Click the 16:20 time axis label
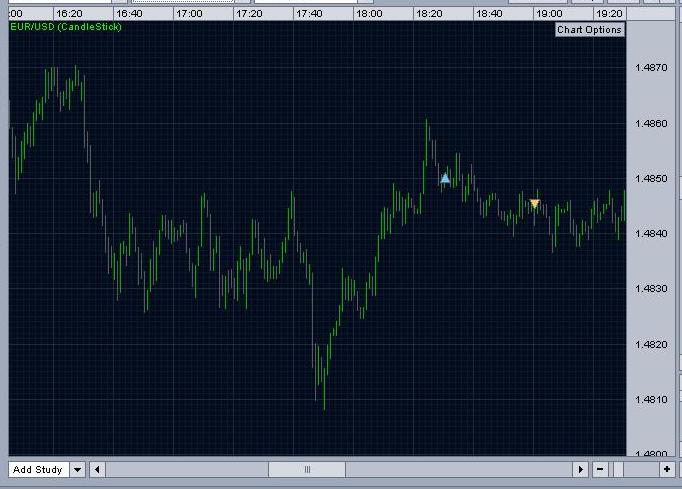The image size is (682, 489). click(69, 15)
